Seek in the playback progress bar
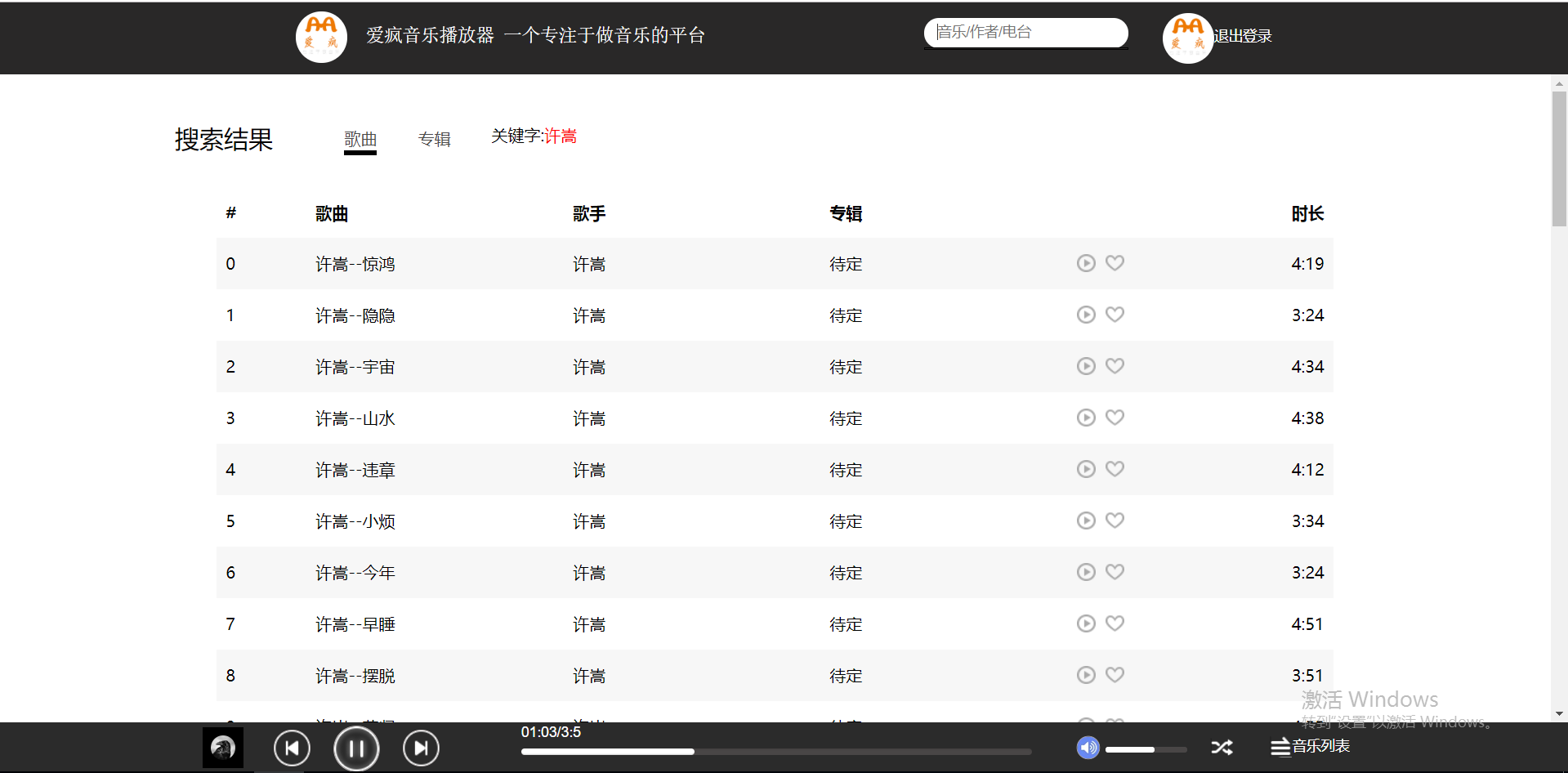The image size is (1568, 773). point(776,752)
